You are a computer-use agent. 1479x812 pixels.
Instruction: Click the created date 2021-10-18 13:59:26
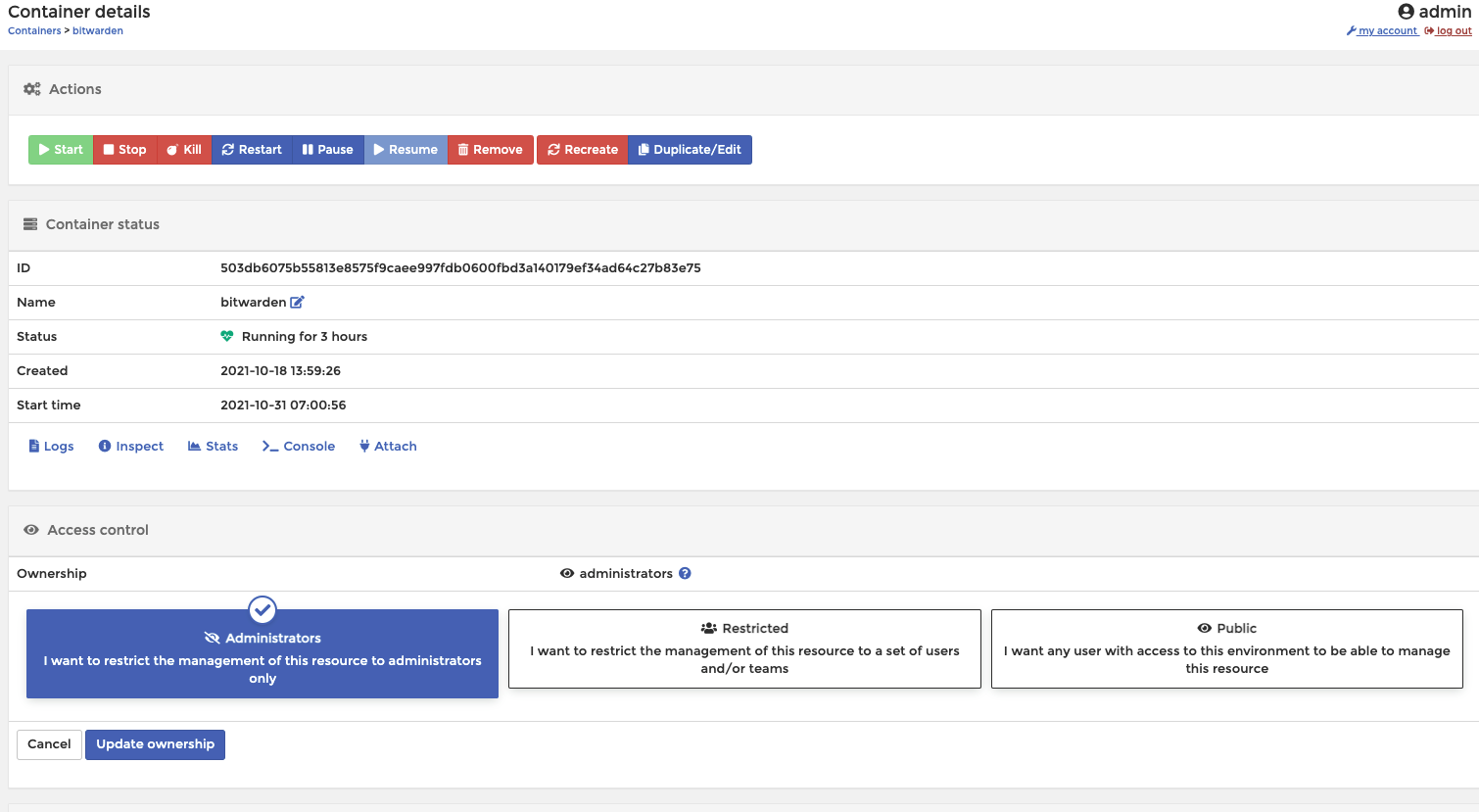coord(280,371)
